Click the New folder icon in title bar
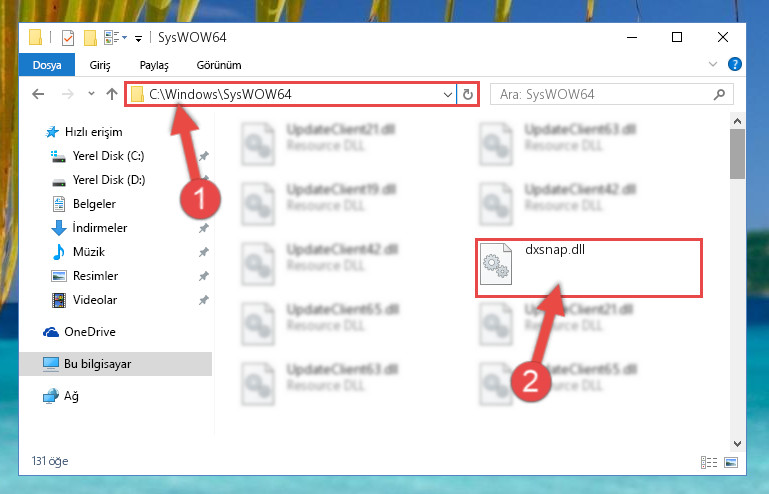This screenshot has width=769, height=494. 90,38
